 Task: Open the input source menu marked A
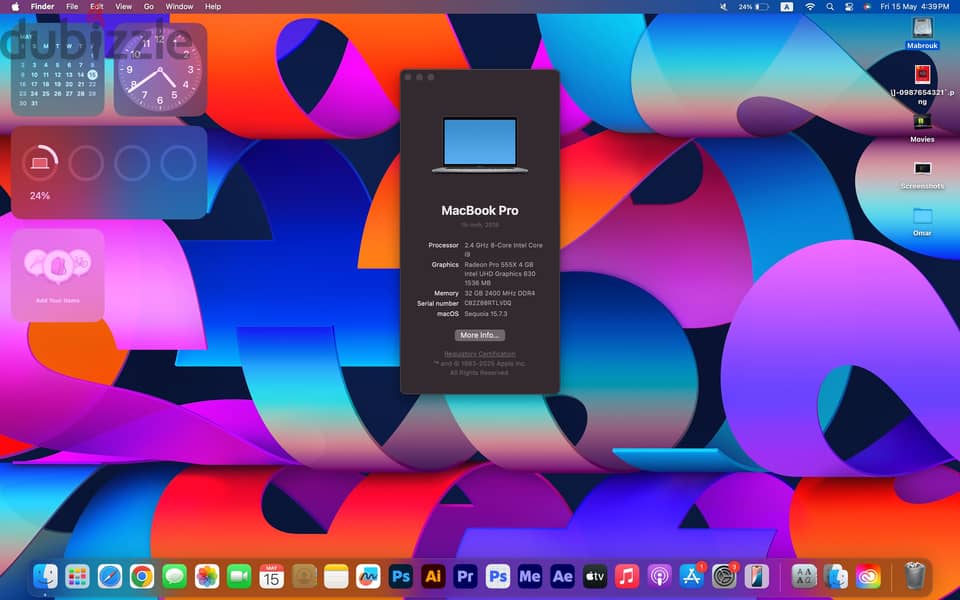click(x=787, y=7)
